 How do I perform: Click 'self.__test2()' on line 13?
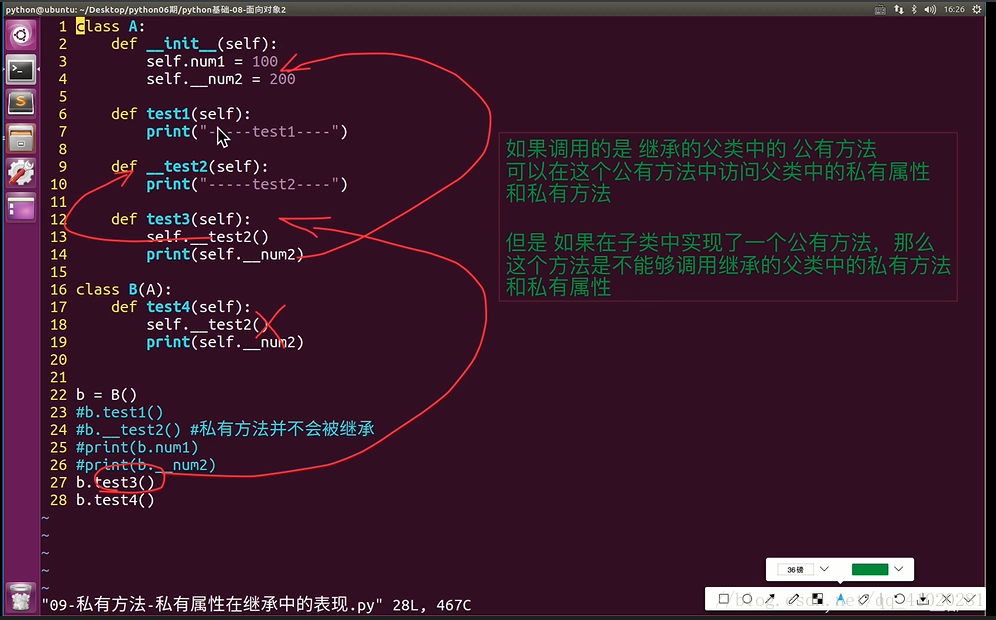pos(207,237)
